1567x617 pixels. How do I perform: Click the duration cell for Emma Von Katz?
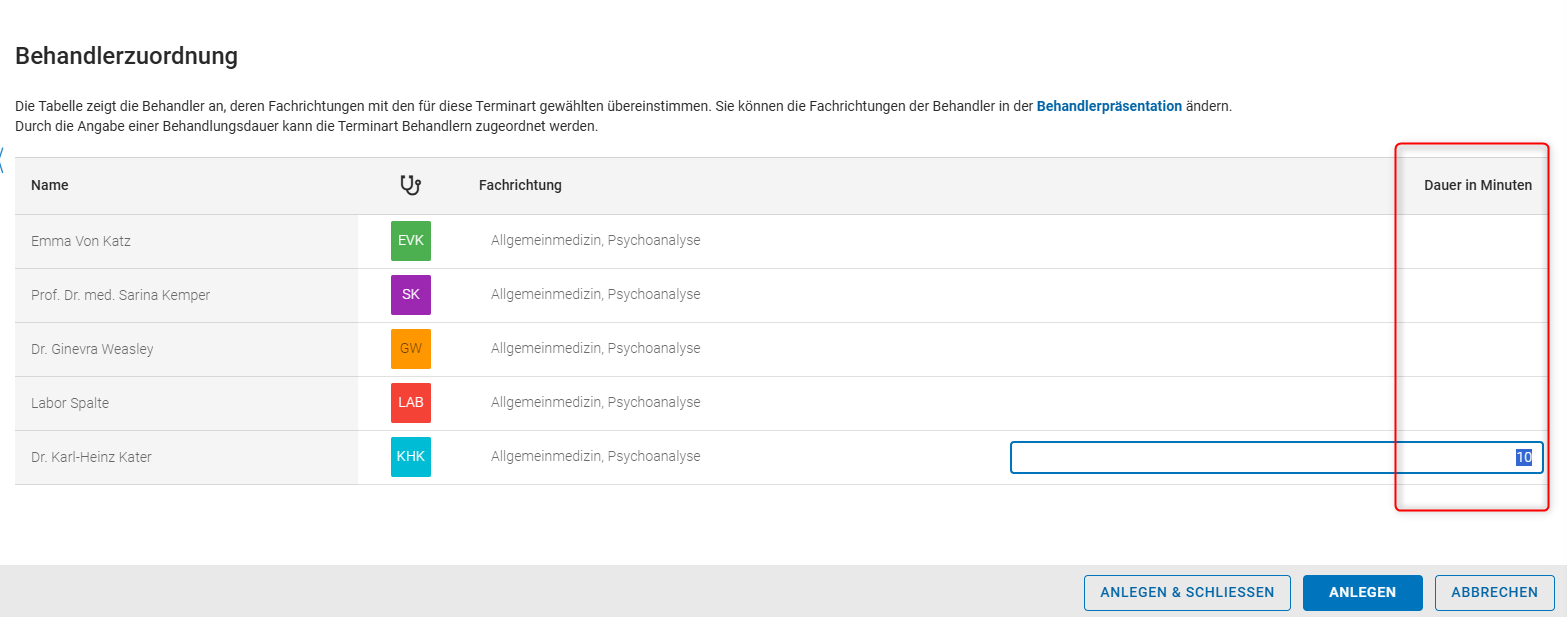click(x=1470, y=241)
